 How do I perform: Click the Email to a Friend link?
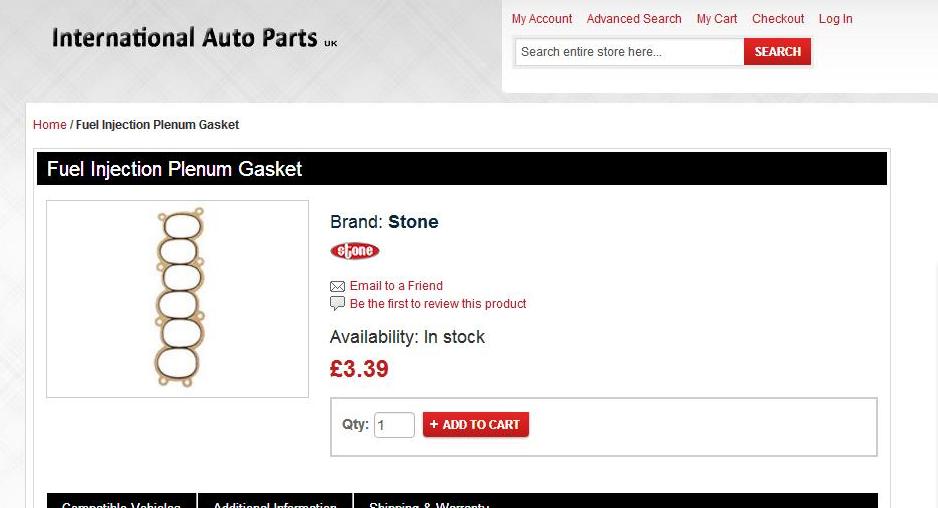pos(396,286)
